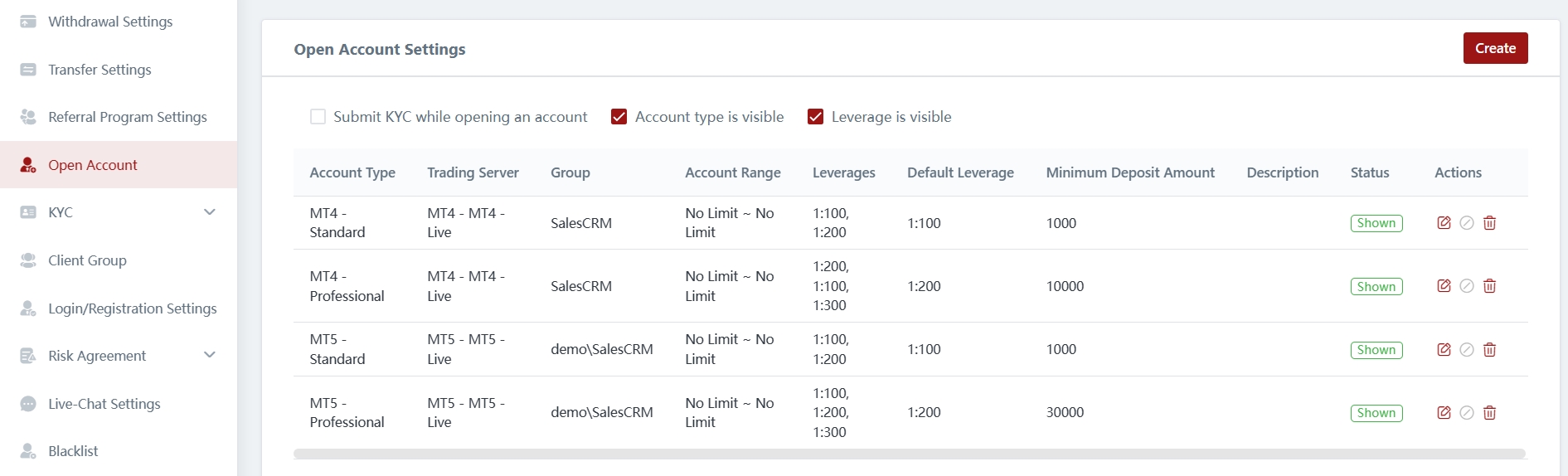Edit the MT5 - Professional account row
This screenshot has height=476, width=1568.
(x=1444, y=413)
